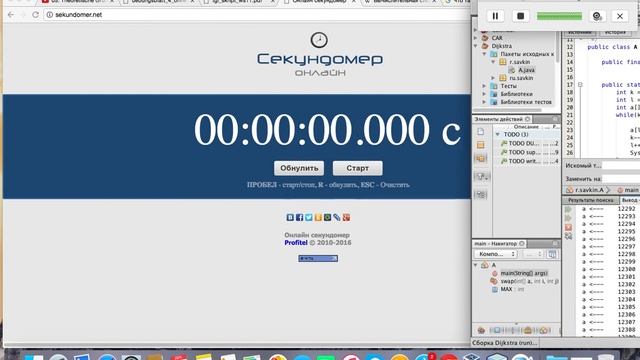The image size is (640, 360).
Task: Collapse code fold at line 17
Action: (x=580, y=85)
